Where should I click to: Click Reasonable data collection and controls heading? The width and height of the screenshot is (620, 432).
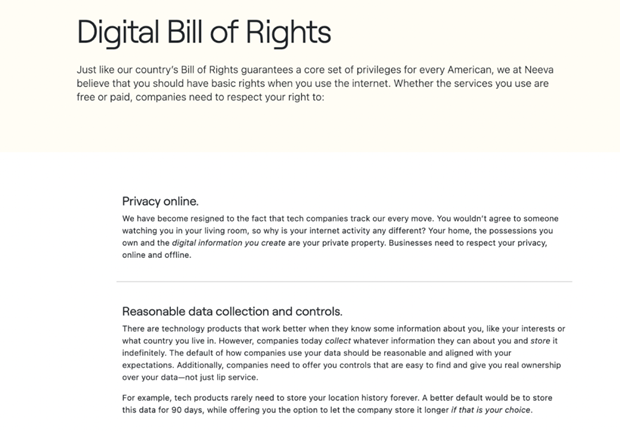tap(232, 311)
